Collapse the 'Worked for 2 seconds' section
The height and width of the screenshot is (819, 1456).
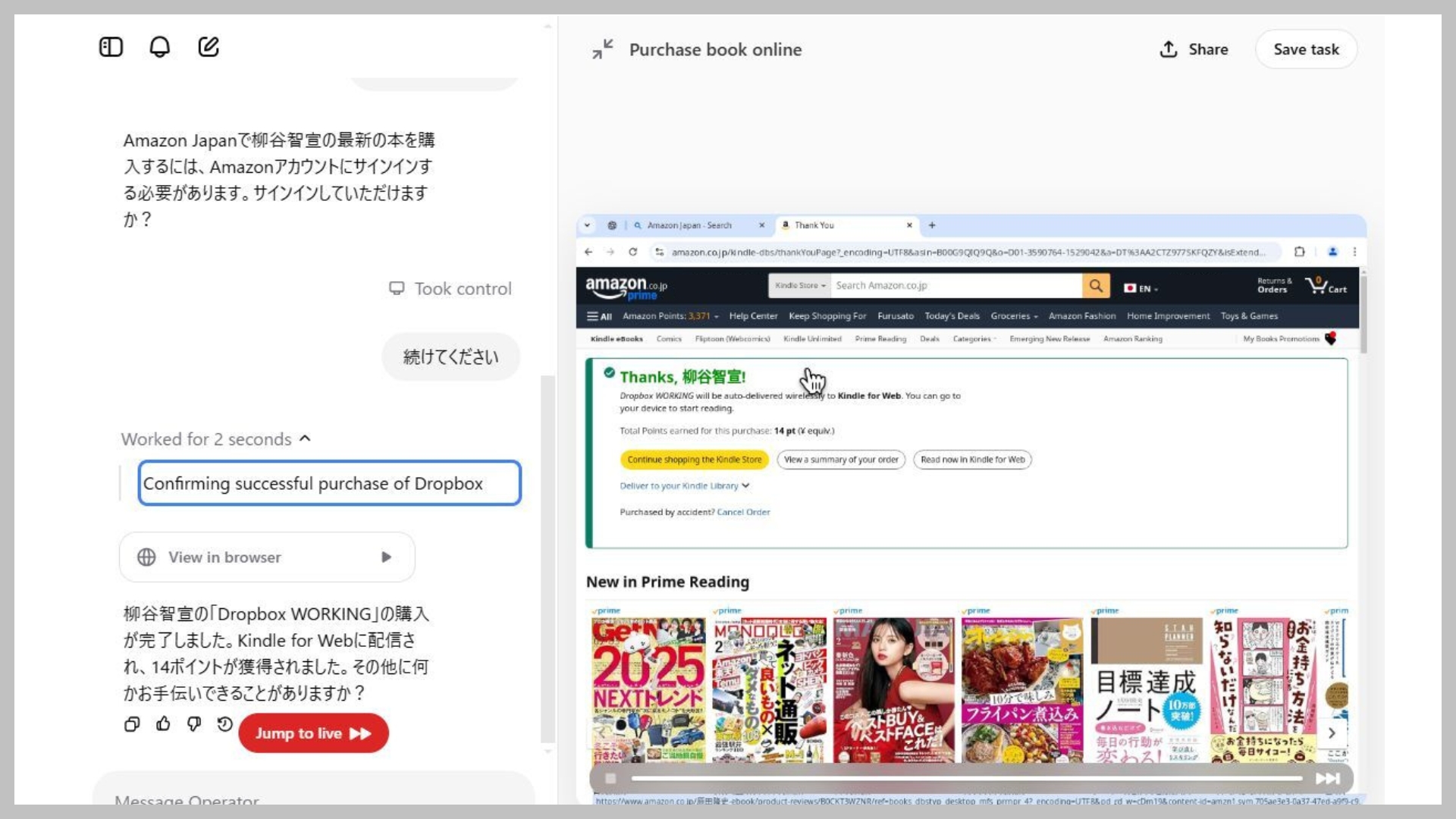pyautogui.click(x=306, y=438)
